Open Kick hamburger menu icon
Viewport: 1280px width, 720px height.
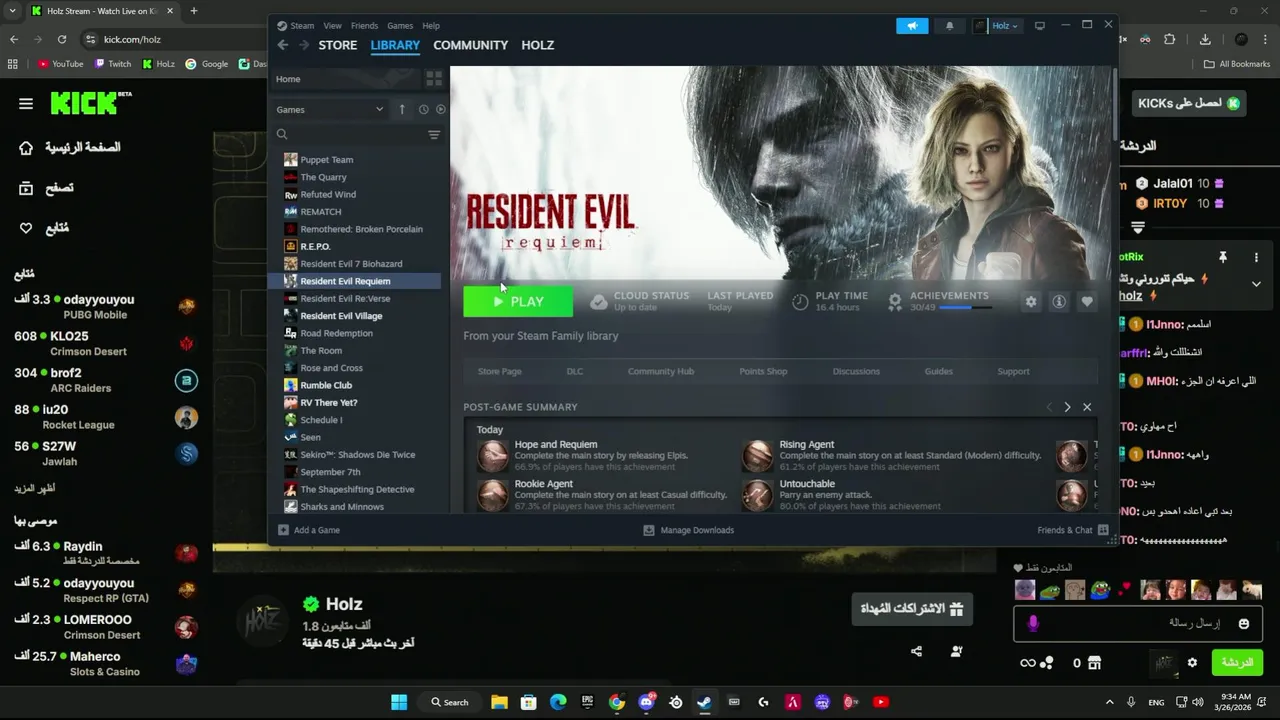point(26,103)
